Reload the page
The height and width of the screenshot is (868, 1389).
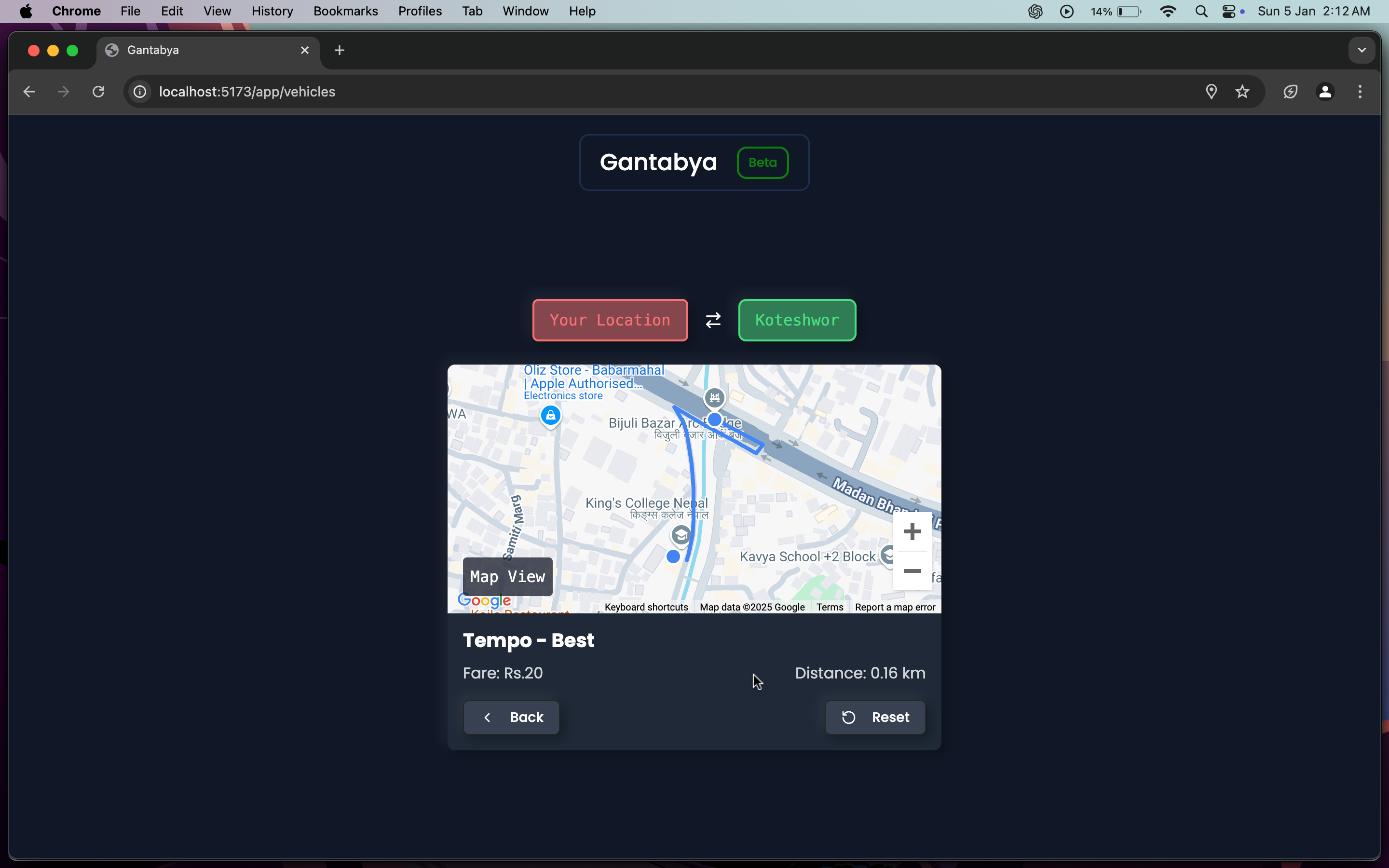(x=98, y=92)
